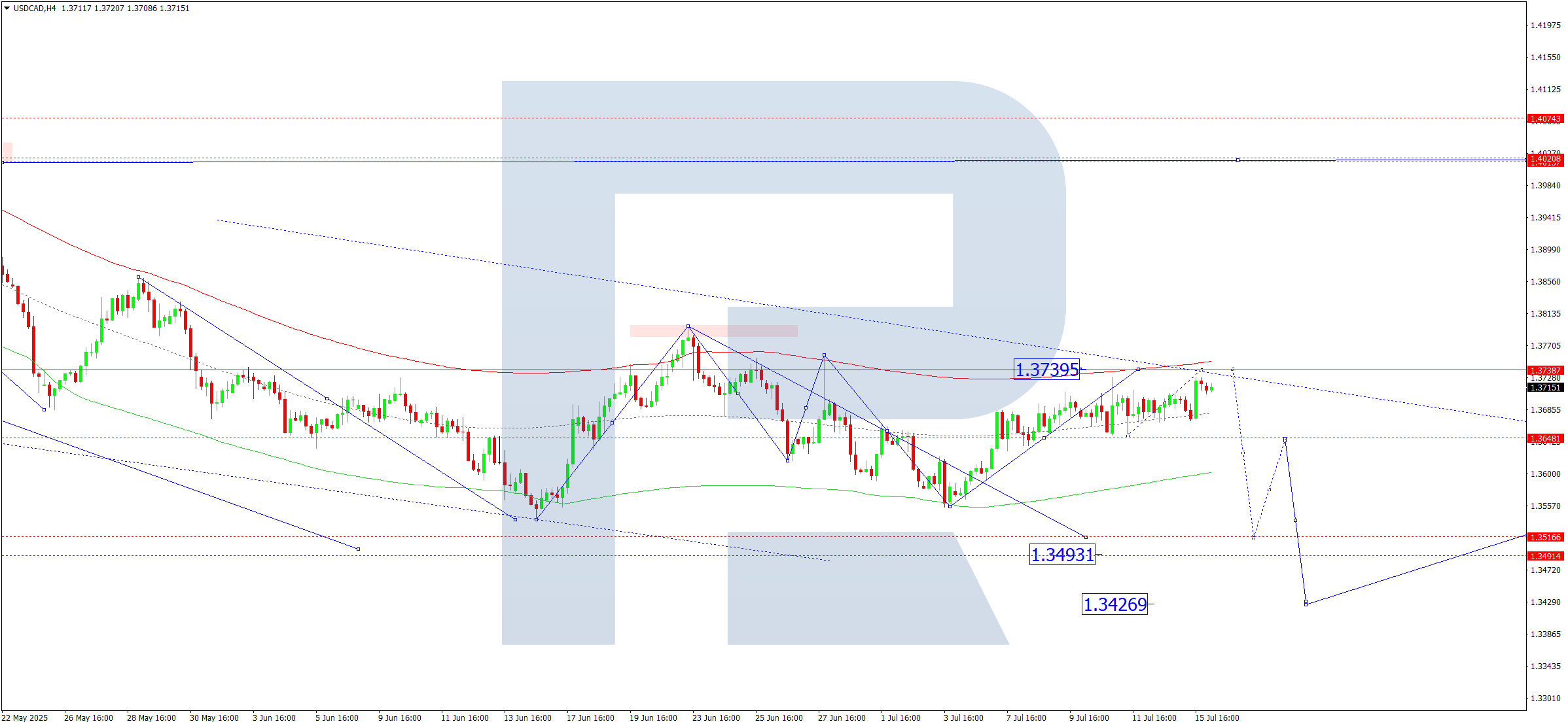Click the red 1.34914 price axis tag

pos(1545,556)
